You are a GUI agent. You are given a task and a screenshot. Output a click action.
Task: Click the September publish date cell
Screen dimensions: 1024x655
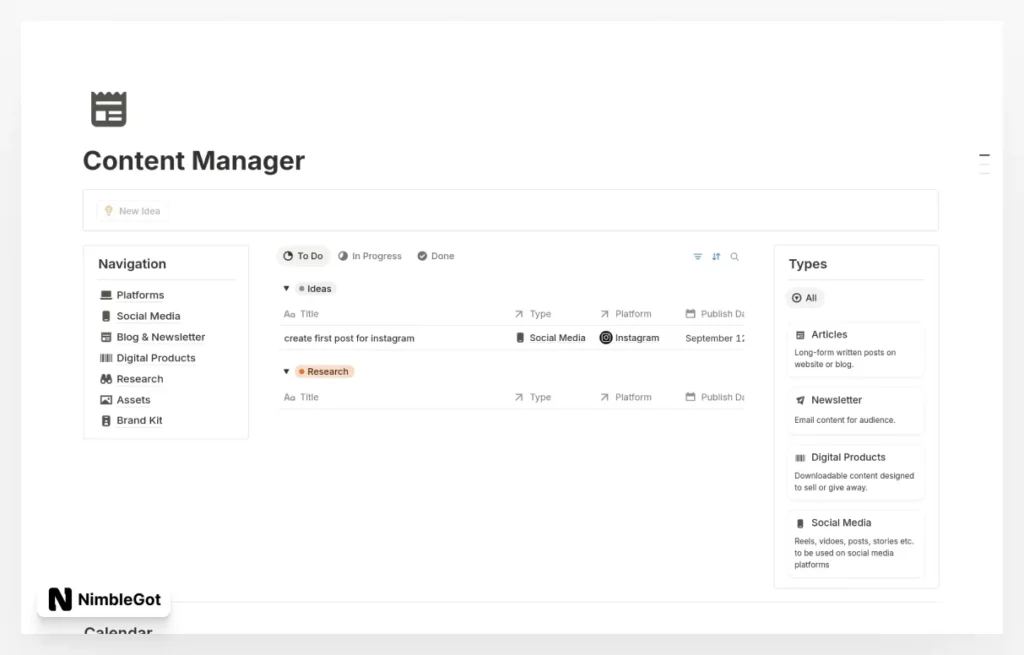(x=714, y=338)
